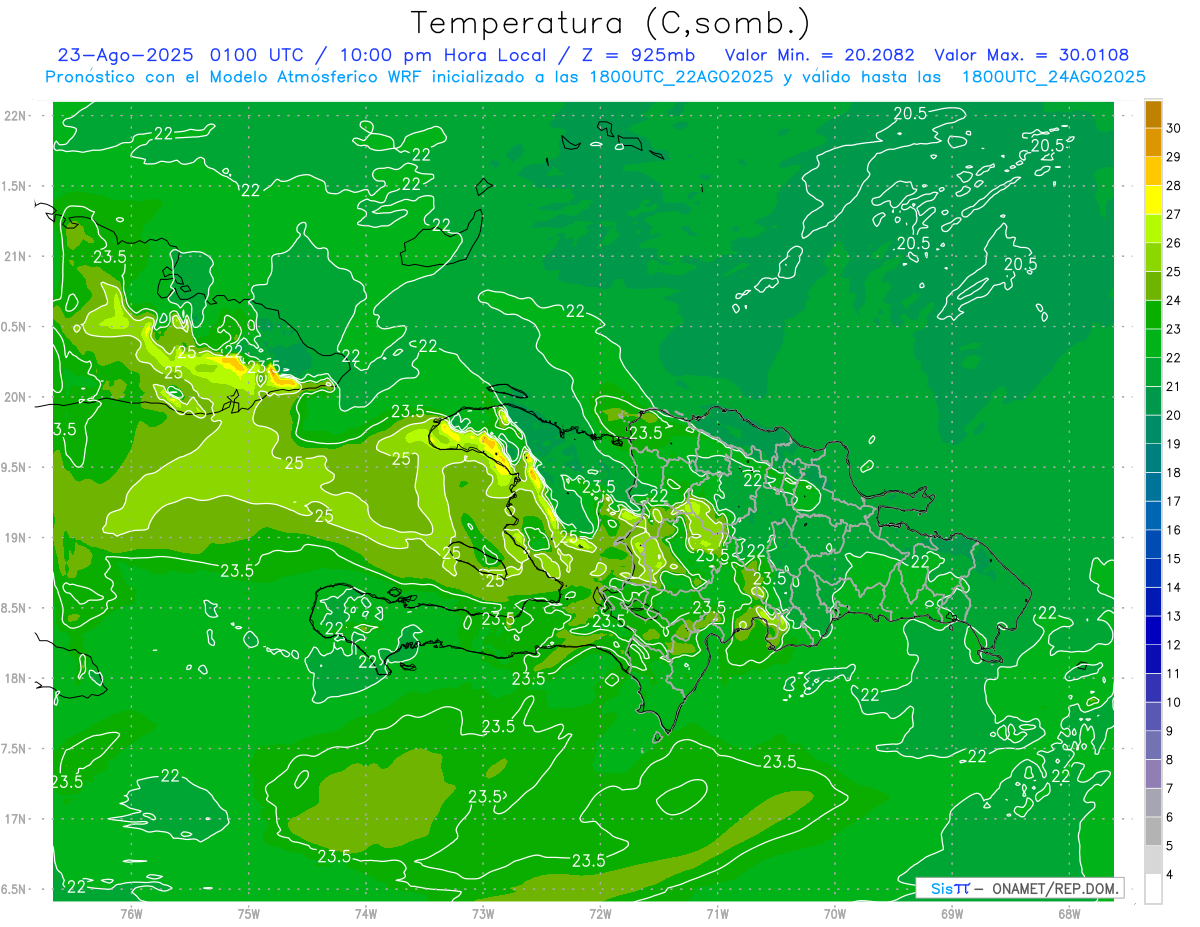Click the '1800UTC_24AGO2025' valid-until time text
The image size is (1200, 927).
(1053, 77)
